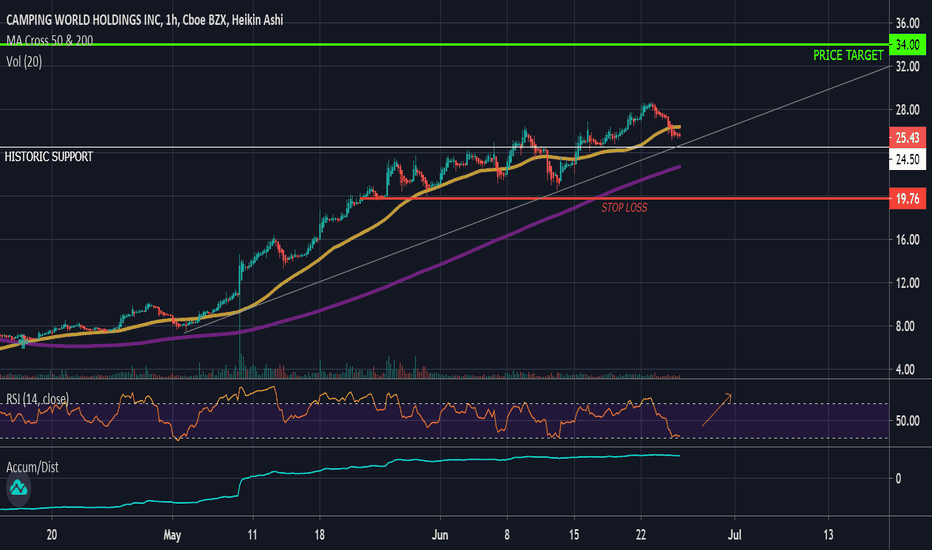
Task: Click the Accum/Dist 0 axis label
Action: tap(898, 479)
